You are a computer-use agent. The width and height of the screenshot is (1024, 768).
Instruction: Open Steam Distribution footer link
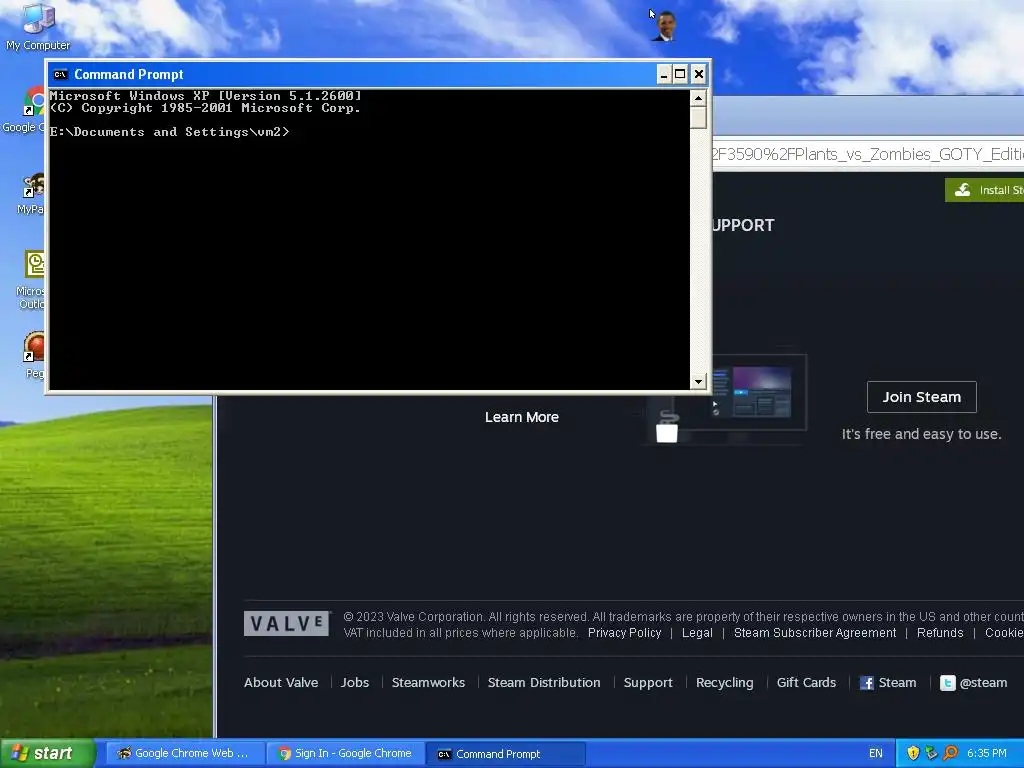544,682
